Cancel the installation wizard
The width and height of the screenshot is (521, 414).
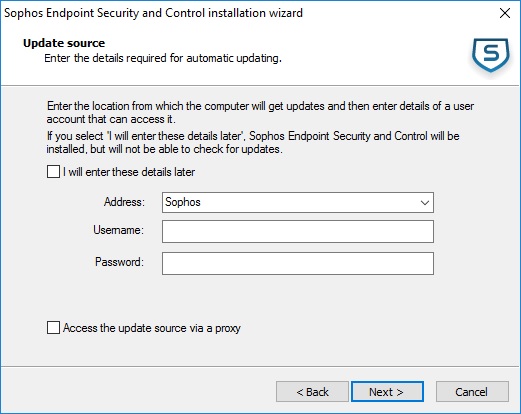pyautogui.click(x=472, y=392)
